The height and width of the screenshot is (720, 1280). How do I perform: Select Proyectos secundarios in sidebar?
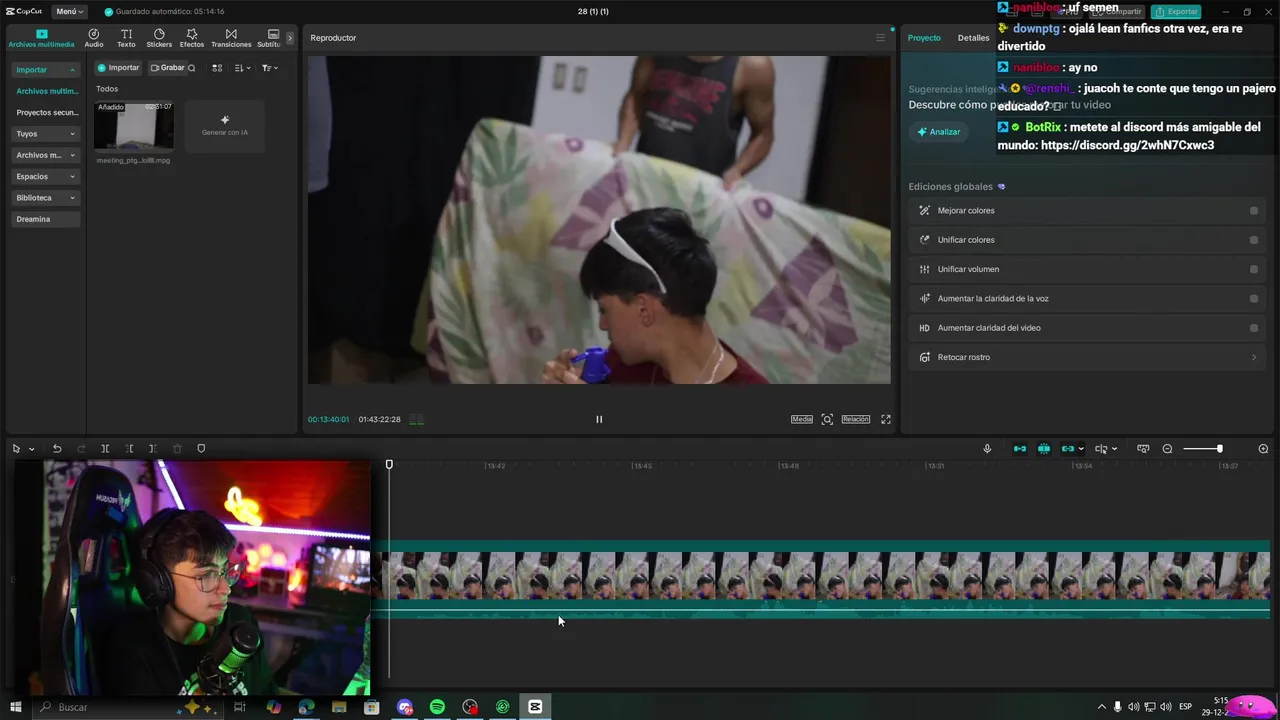point(46,113)
